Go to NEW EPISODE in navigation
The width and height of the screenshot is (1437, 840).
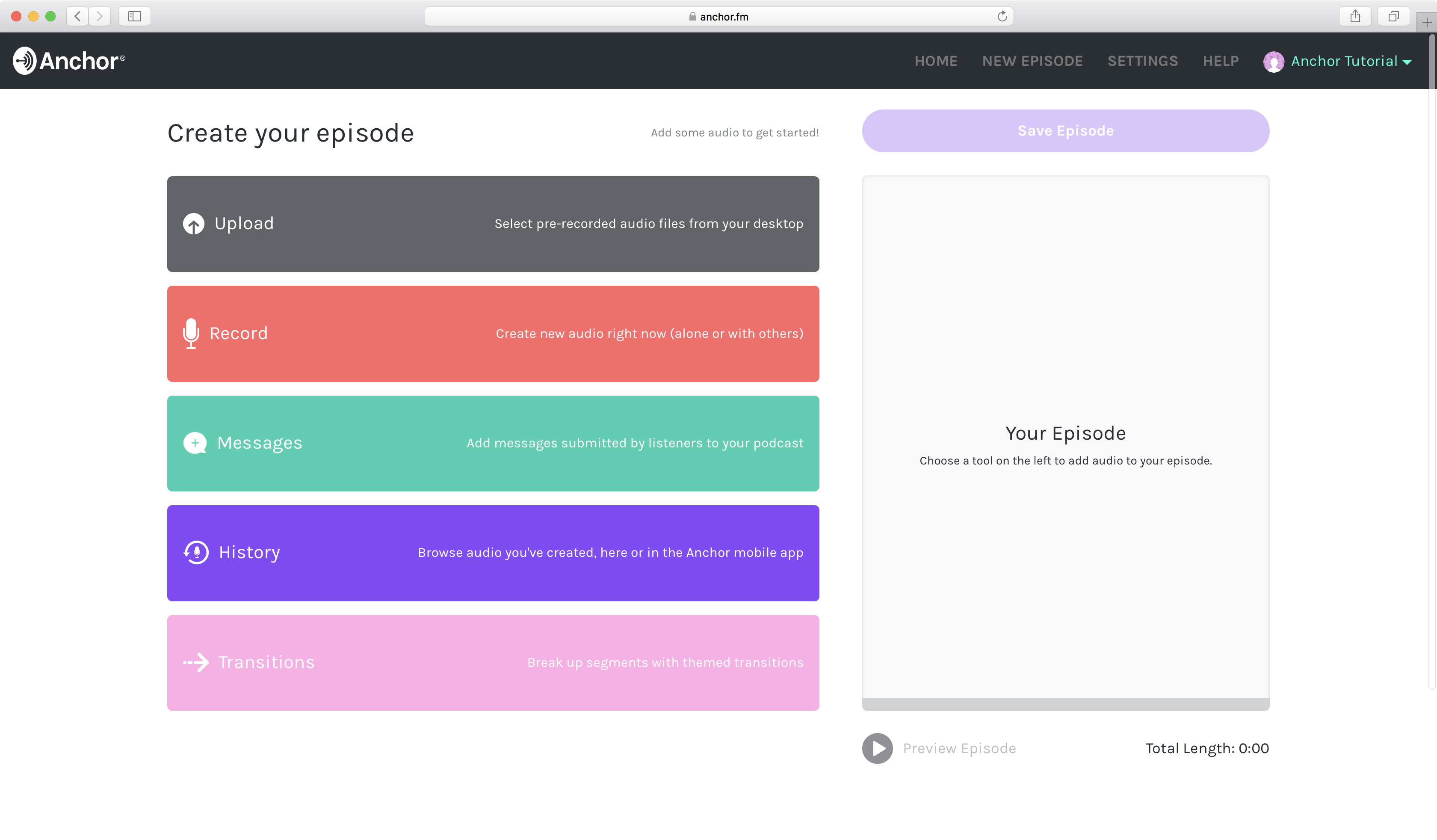1032,62
